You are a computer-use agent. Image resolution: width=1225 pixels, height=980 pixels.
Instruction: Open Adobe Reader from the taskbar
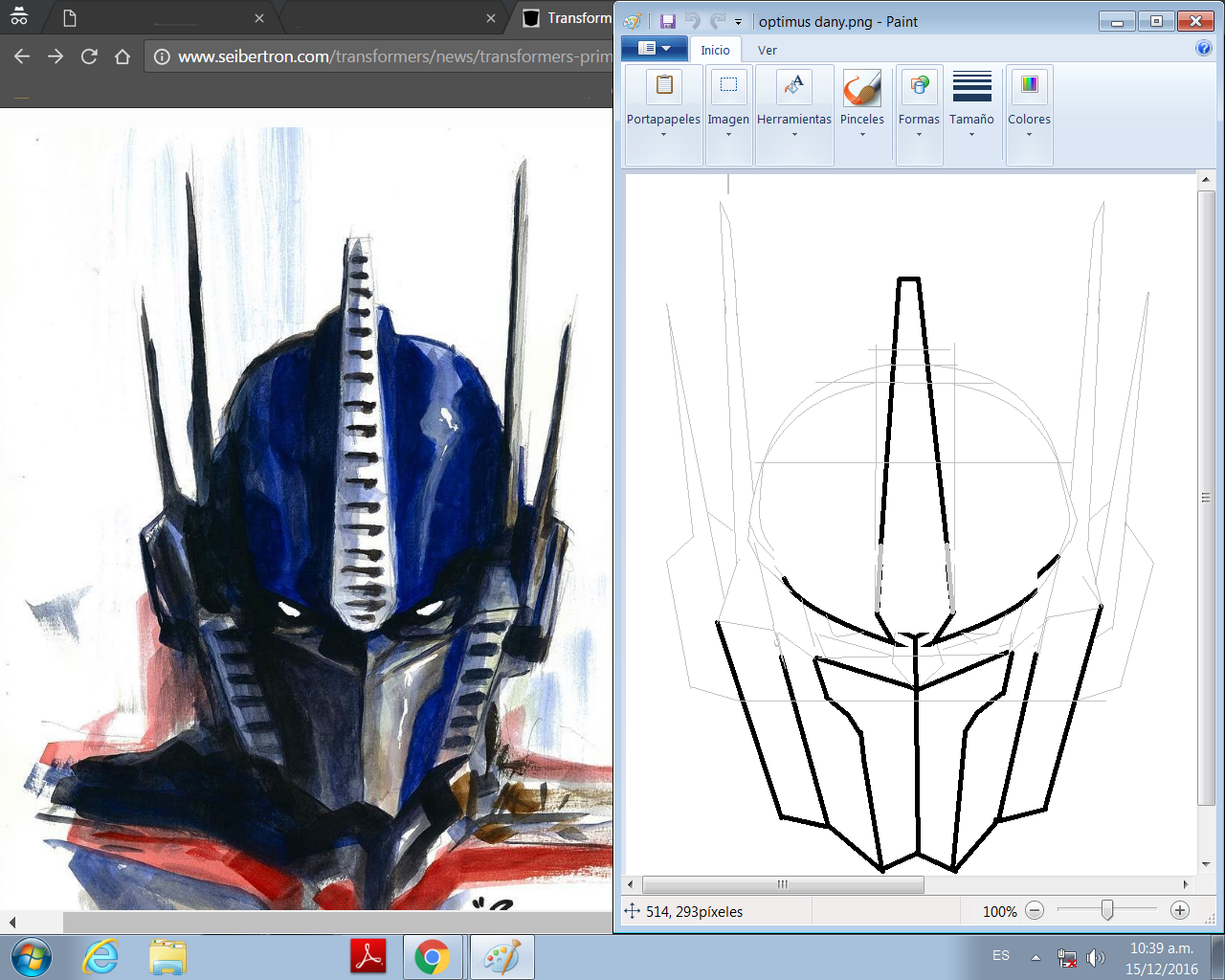pyautogui.click(x=369, y=956)
